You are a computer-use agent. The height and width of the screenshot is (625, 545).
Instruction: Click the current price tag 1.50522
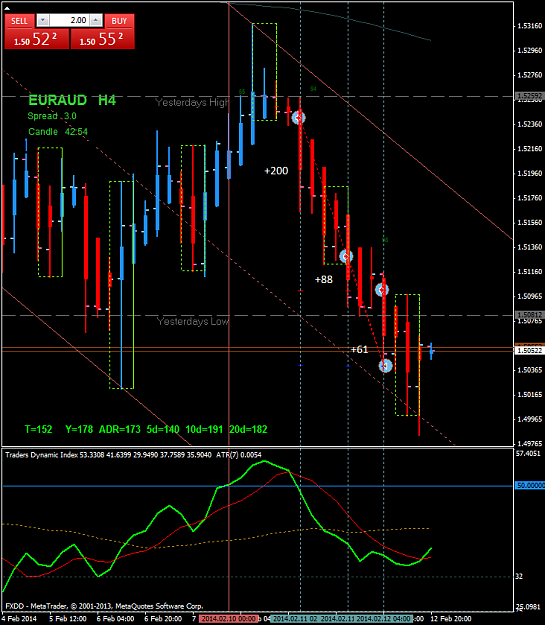pyautogui.click(x=529, y=351)
